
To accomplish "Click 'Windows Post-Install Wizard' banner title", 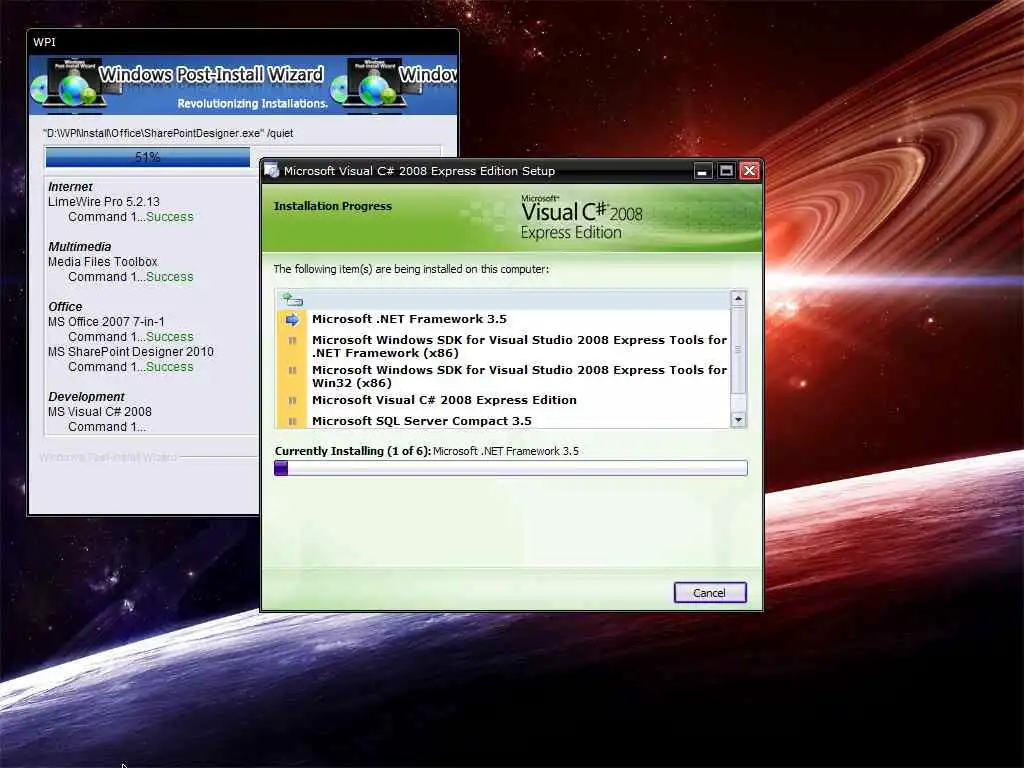I will [x=211, y=74].
